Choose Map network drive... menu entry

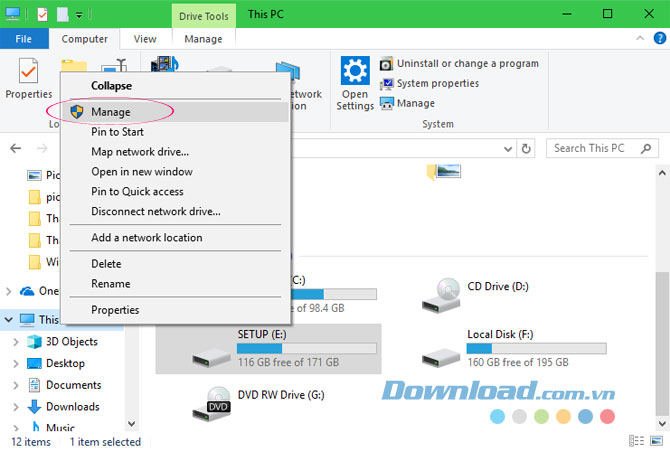(175, 152)
